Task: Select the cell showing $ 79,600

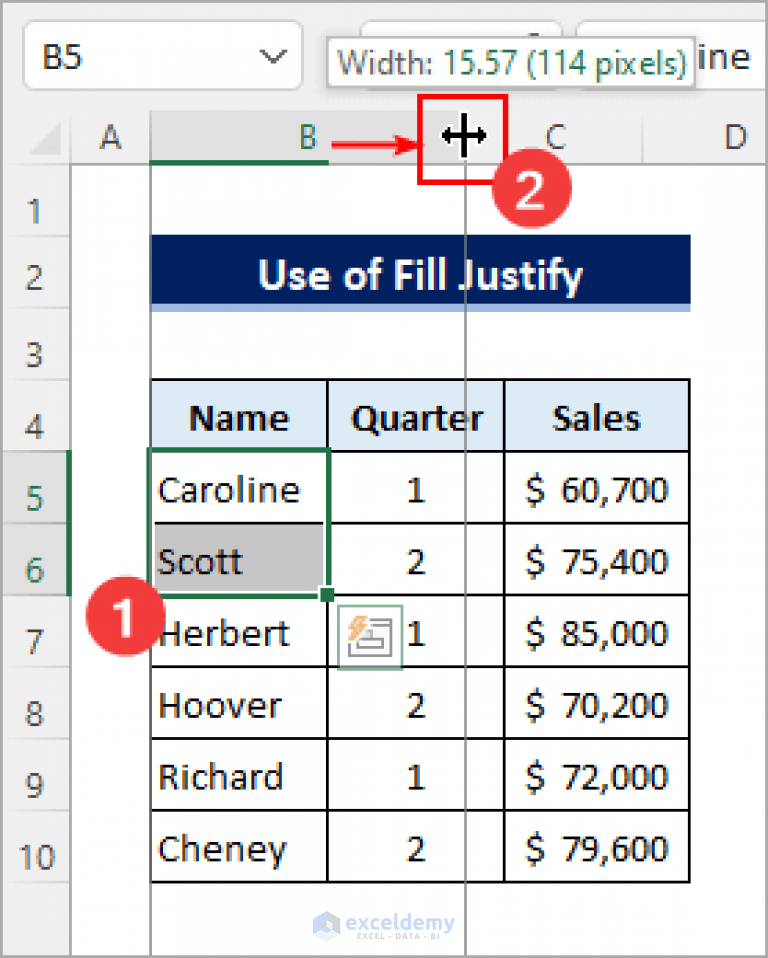Action: [597, 847]
